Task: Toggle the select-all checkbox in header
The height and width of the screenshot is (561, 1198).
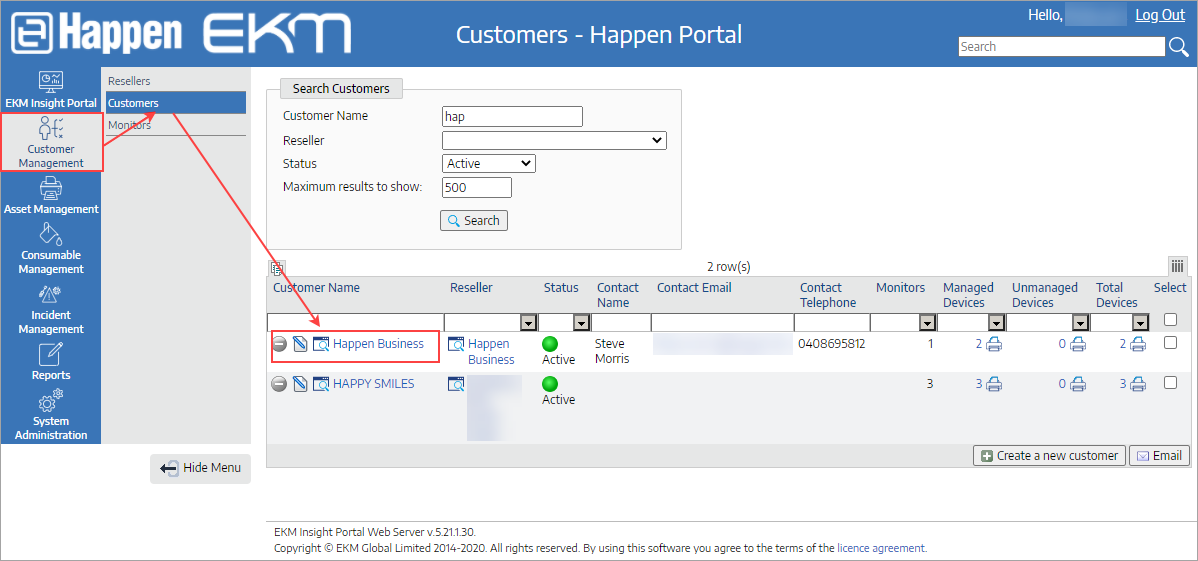Action: click(1170, 320)
